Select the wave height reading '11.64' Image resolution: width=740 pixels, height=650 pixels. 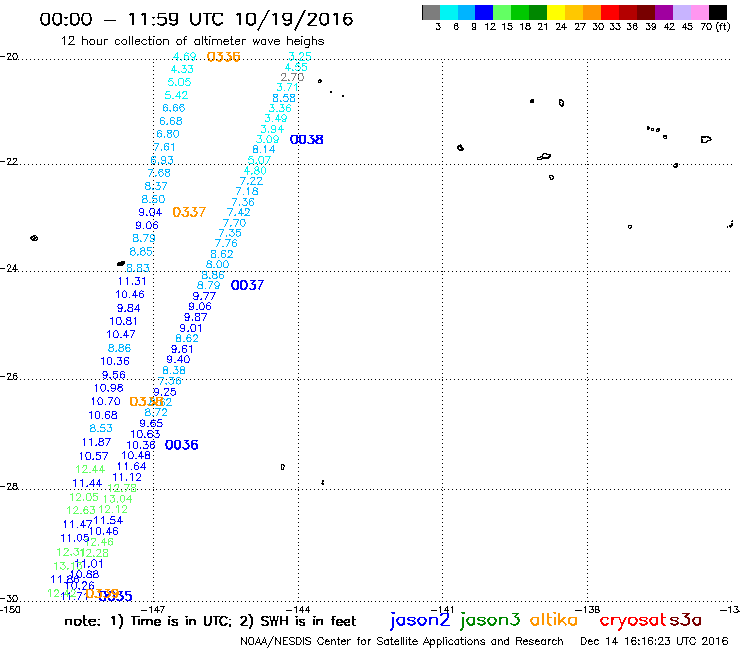[x=132, y=466]
